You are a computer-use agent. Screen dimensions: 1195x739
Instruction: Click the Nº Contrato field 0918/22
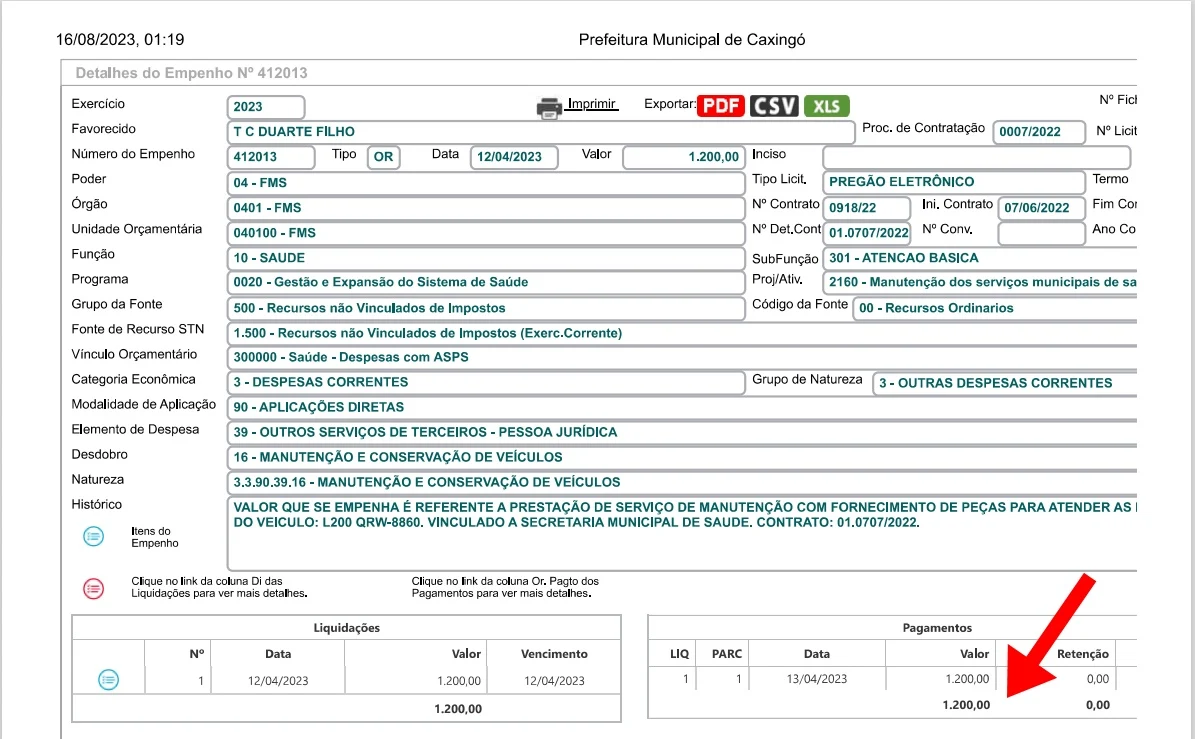click(867, 208)
